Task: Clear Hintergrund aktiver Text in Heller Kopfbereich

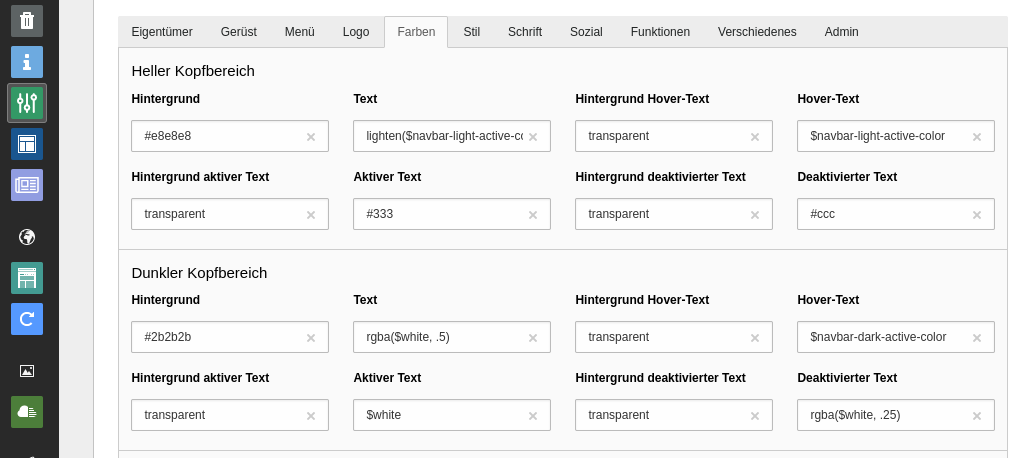Action: [311, 215]
